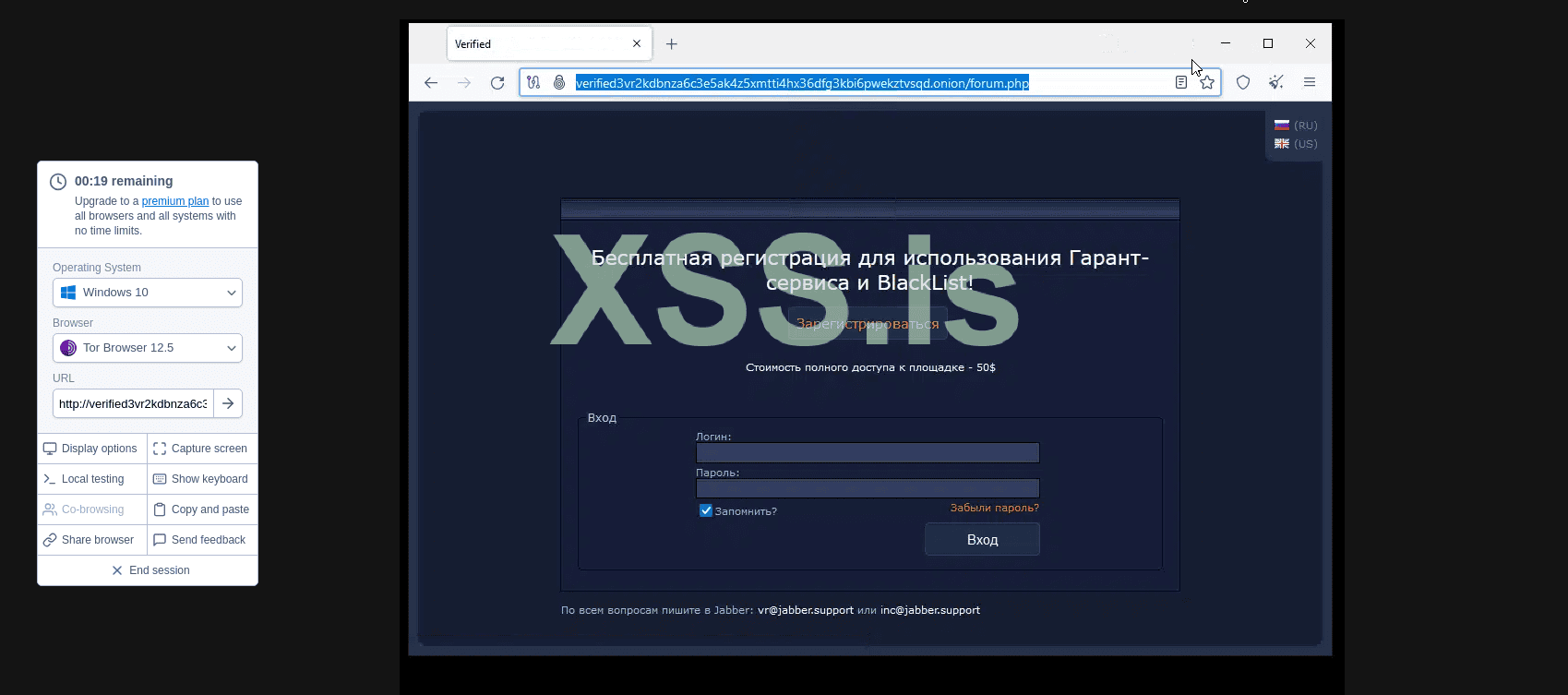Open Copy and paste

[x=203, y=509]
